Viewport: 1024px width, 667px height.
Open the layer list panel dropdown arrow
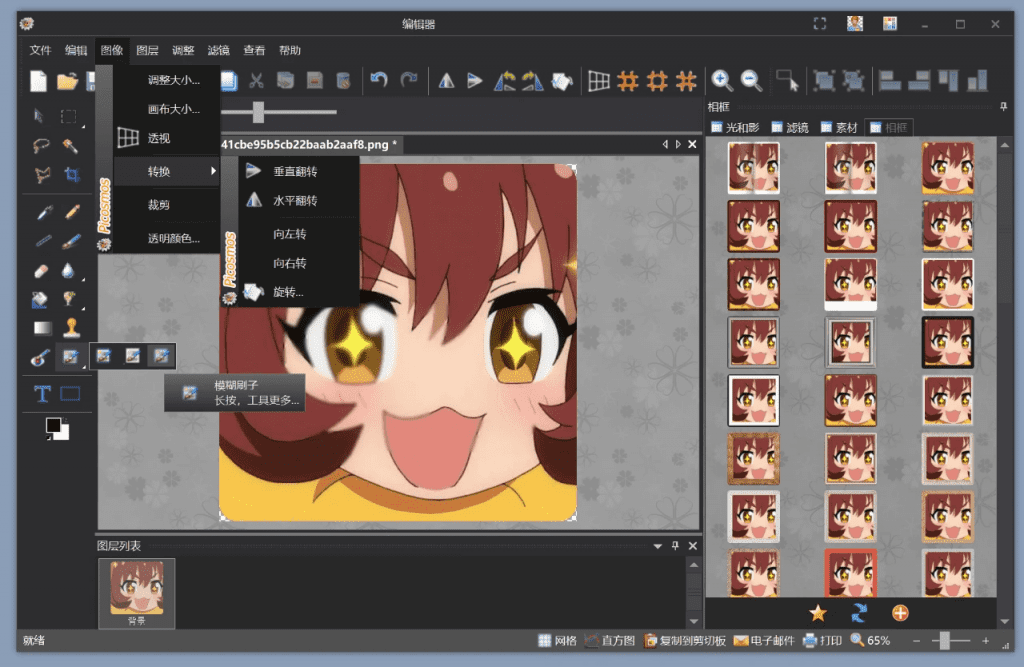pos(657,546)
